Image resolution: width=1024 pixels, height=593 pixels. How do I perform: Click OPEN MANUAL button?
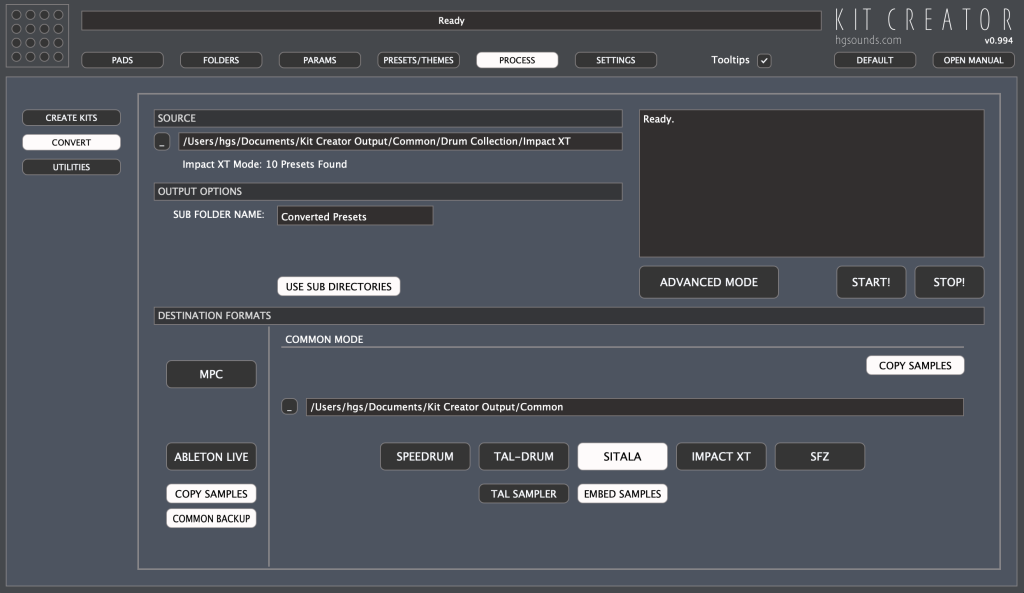point(973,60)
